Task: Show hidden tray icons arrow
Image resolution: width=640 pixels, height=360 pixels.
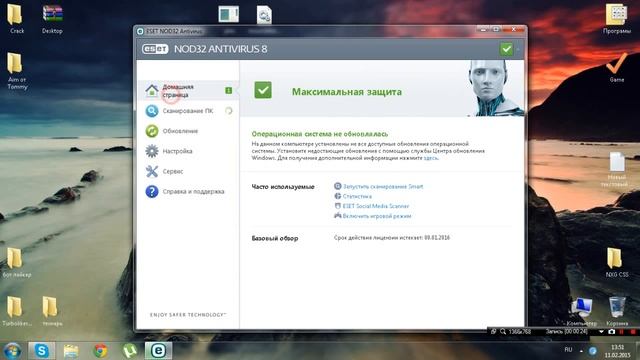Action: point(581,351)
